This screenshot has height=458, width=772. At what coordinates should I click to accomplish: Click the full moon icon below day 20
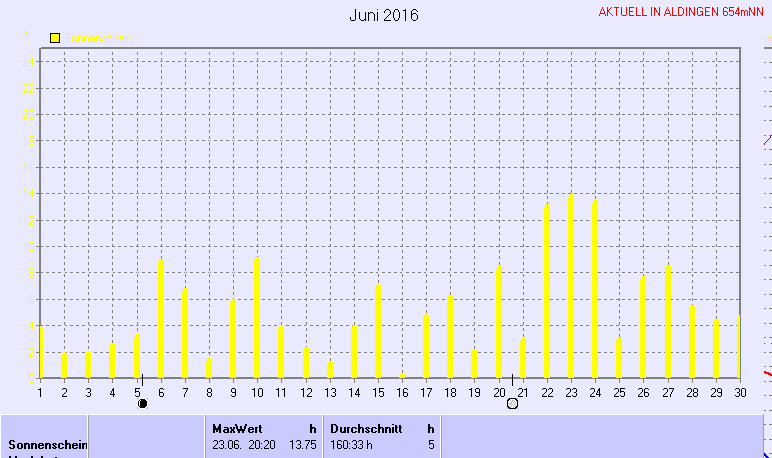(x=512, y=403)
